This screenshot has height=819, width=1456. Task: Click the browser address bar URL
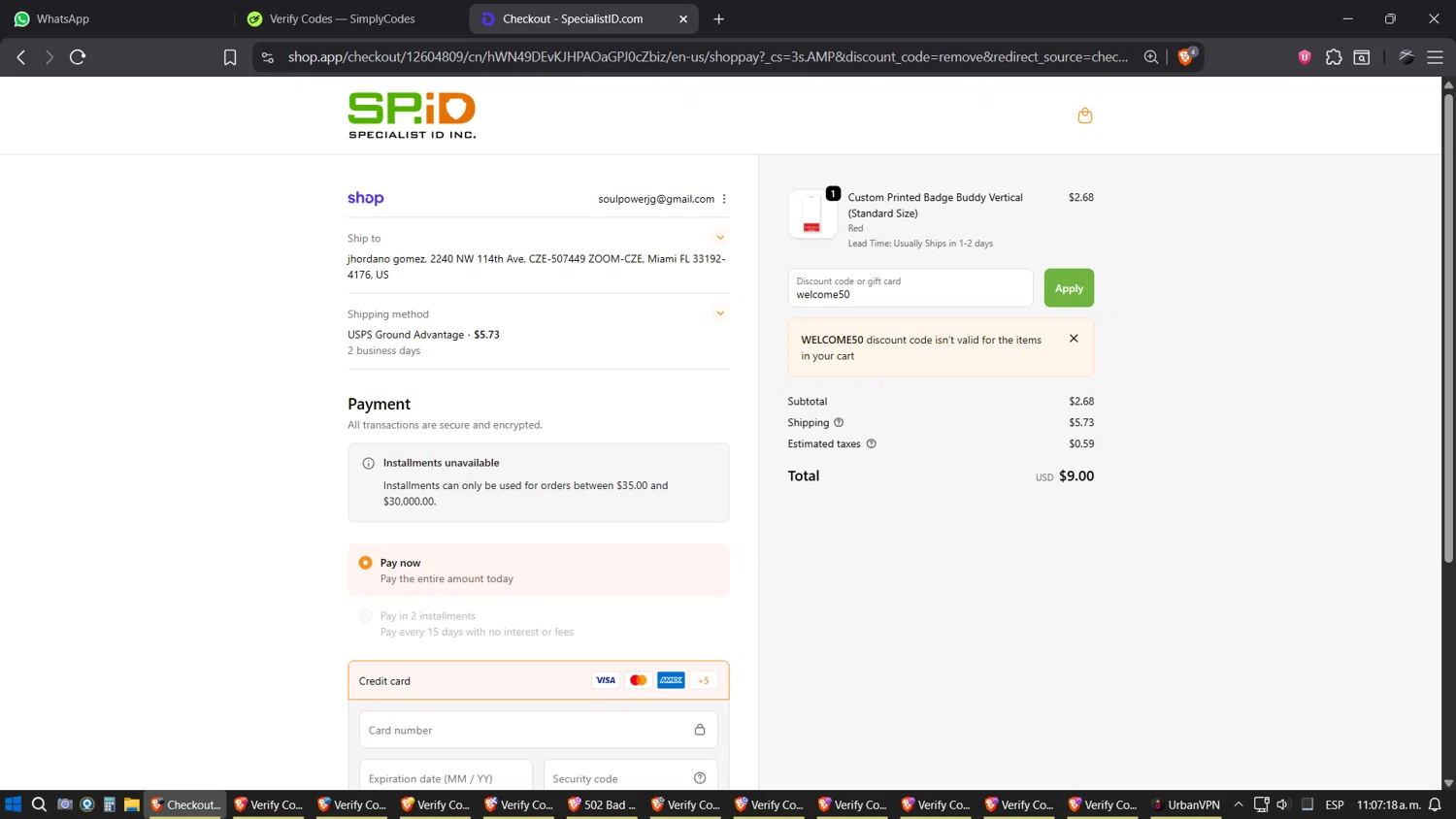[x=708, y=57]
